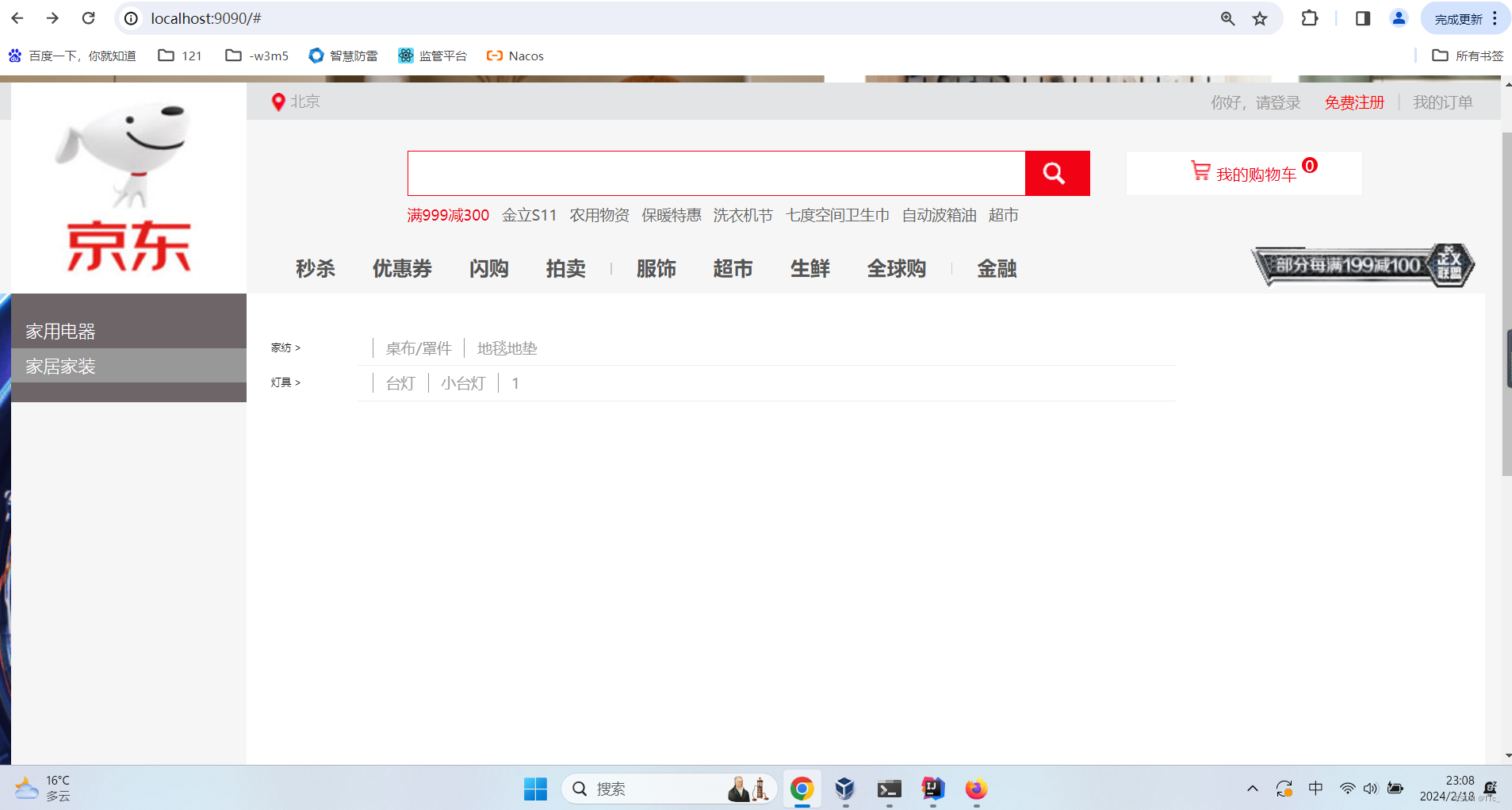This screenshot has height=810, width=1512.
Task: Click the 保暖特惠 hot keyword
Action: [672, 215]
